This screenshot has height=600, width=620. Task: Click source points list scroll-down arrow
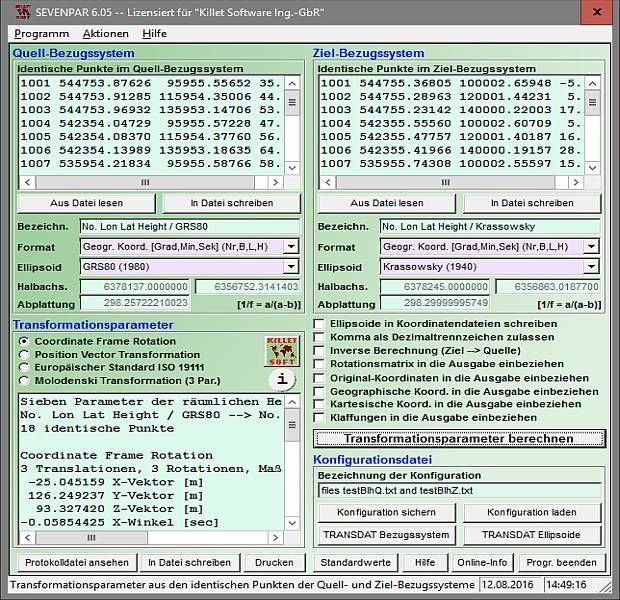click(292, 168)
